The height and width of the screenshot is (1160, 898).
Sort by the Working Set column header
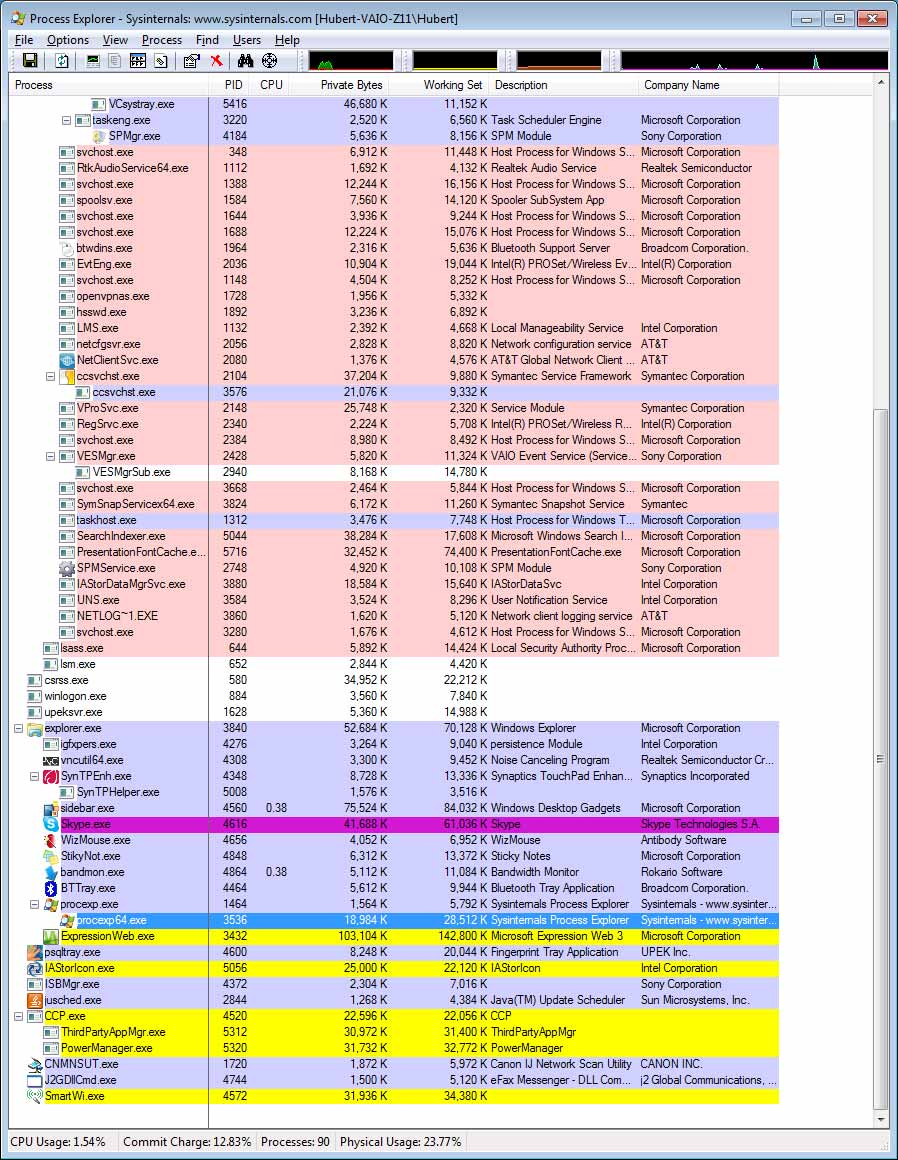[x=439, y=85]
